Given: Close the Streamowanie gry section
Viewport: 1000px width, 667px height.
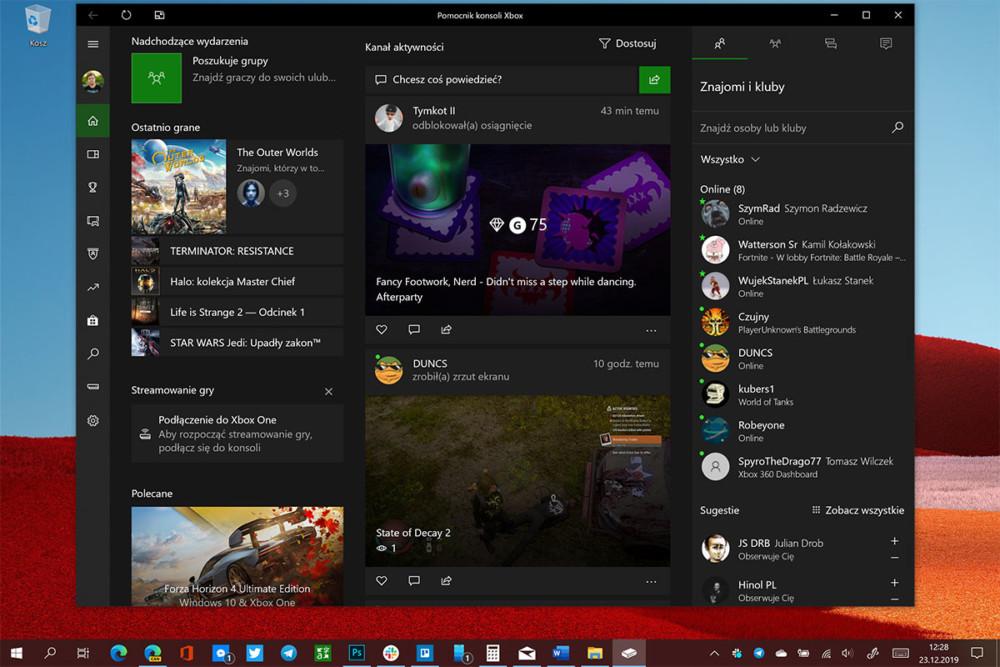Looking at the screenshot, I should point(328,392).
